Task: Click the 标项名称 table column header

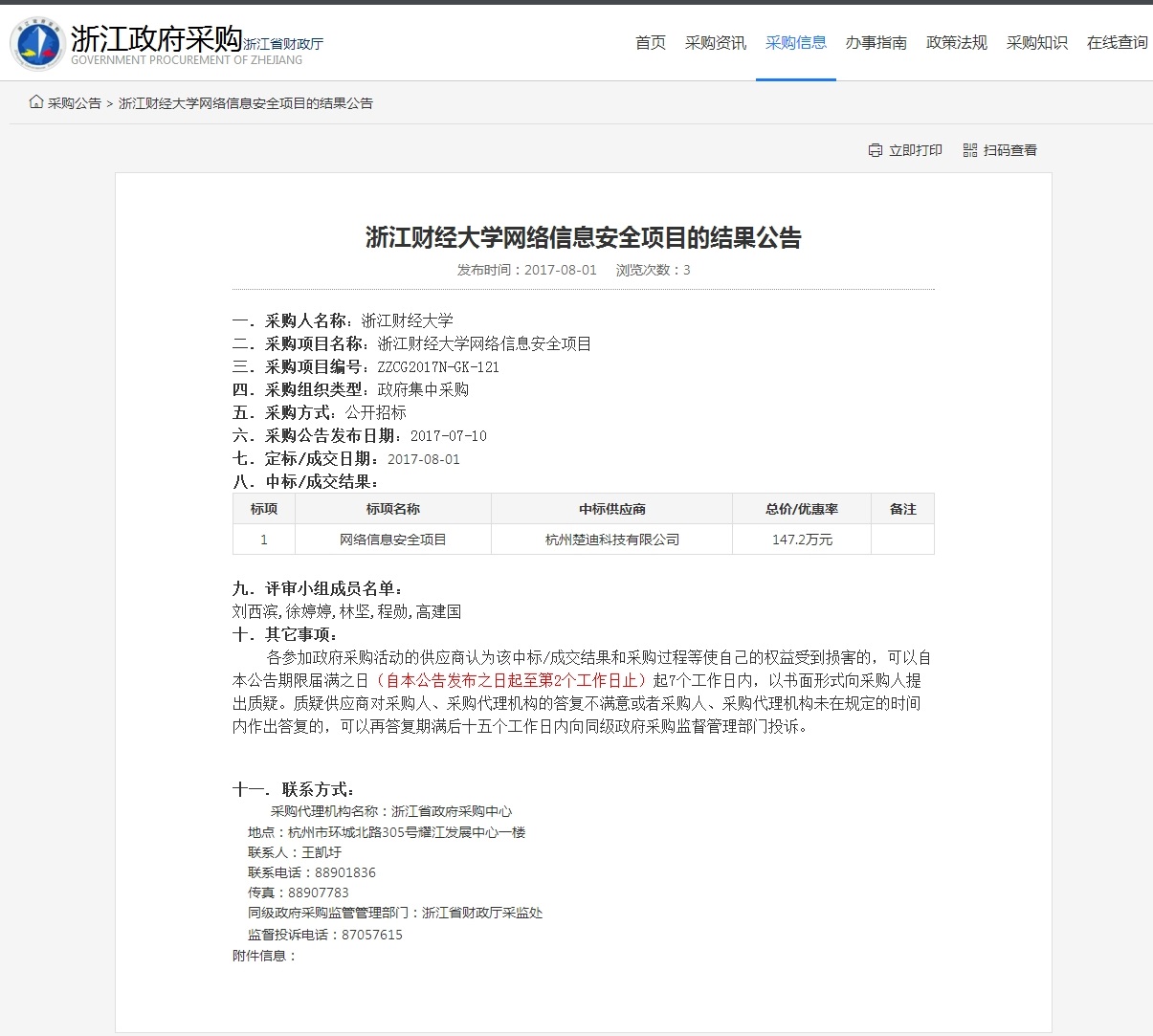Action: tap(393, 509)
